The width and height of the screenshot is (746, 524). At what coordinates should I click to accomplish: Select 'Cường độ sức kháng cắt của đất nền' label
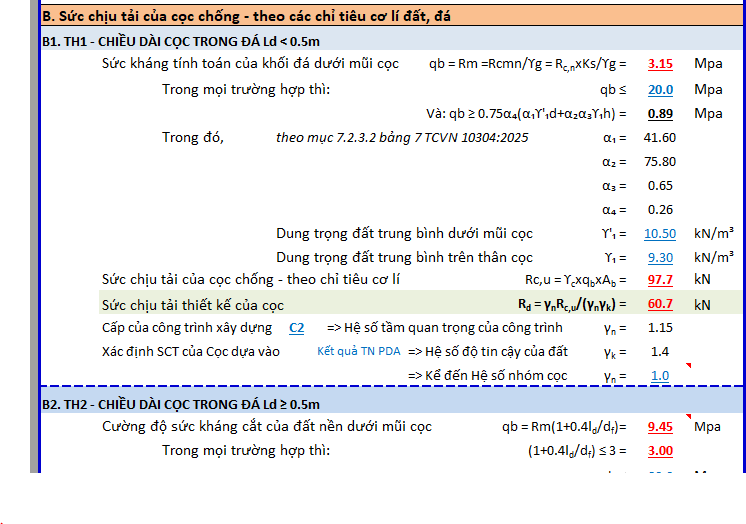267,426
